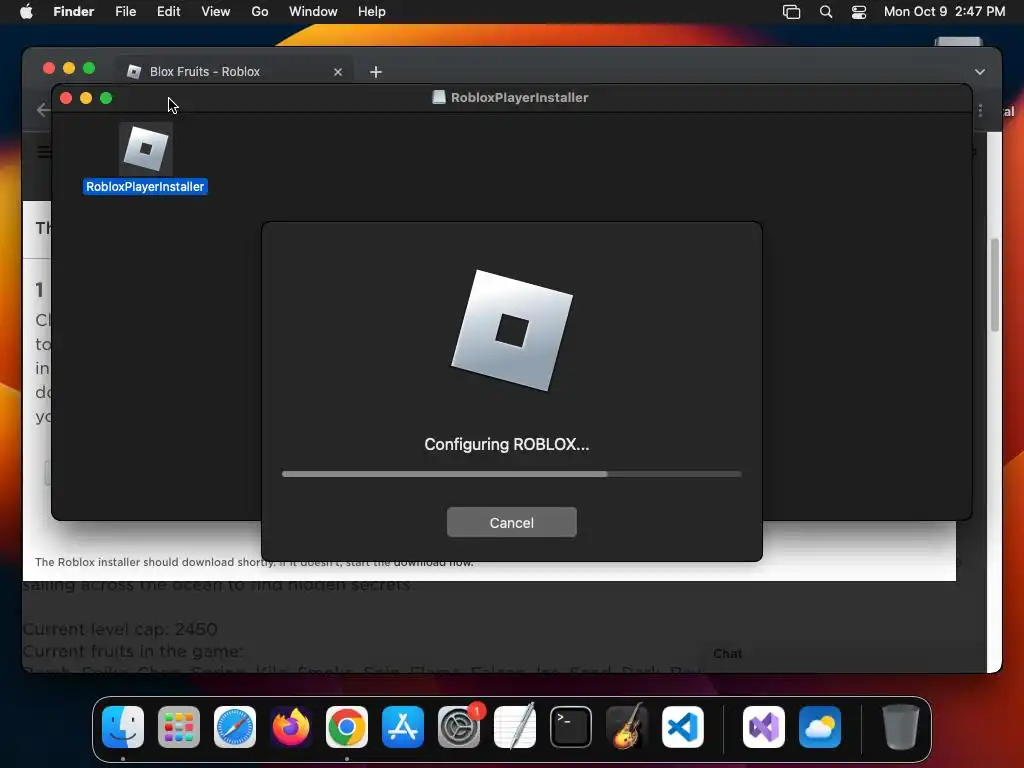Viewport: 1024px width, 768px height.
Task: Open the Finder menu
Action: 74,12
